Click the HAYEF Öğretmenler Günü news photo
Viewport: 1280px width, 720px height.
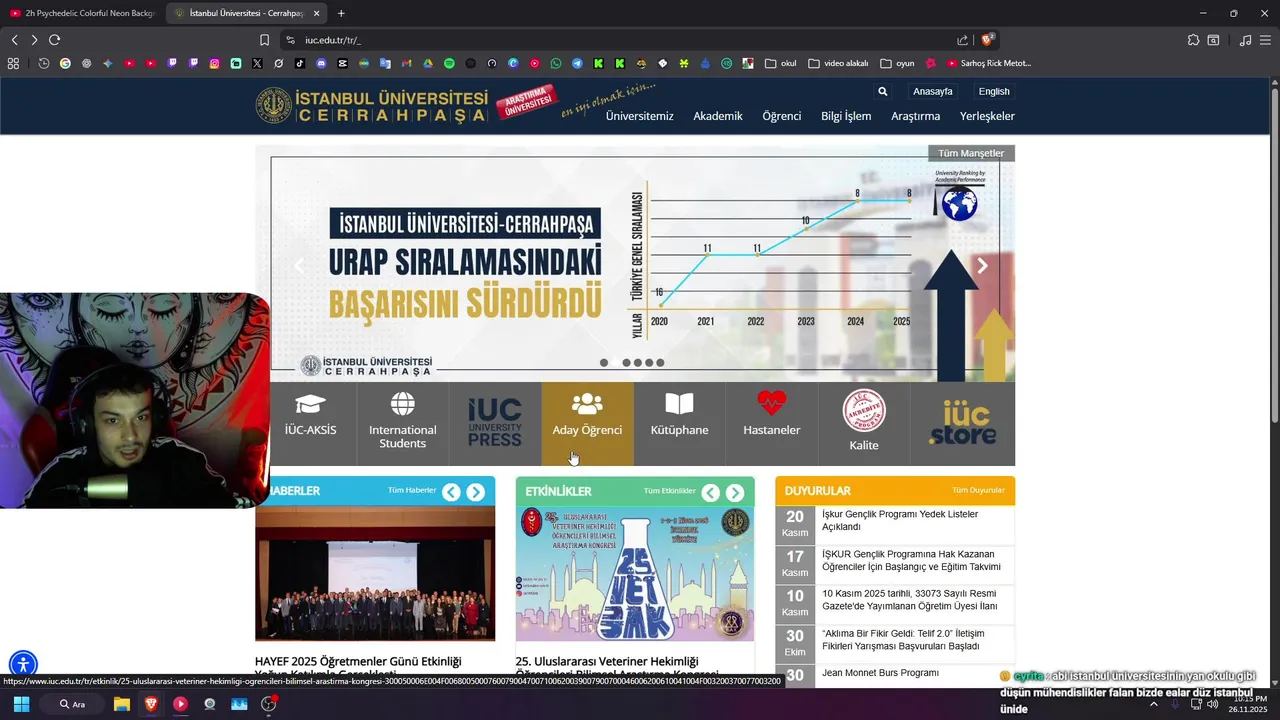[x=375, y=573]
